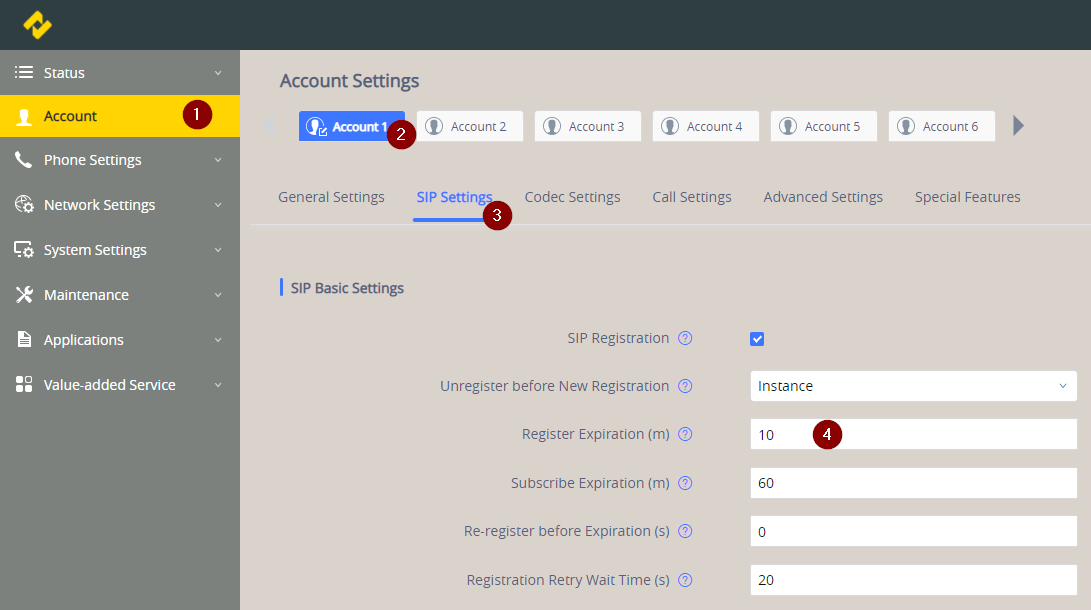Click help icon for Re-register before Expiration
Viewport: 1091px width, 610px height.
coord(685,532)
